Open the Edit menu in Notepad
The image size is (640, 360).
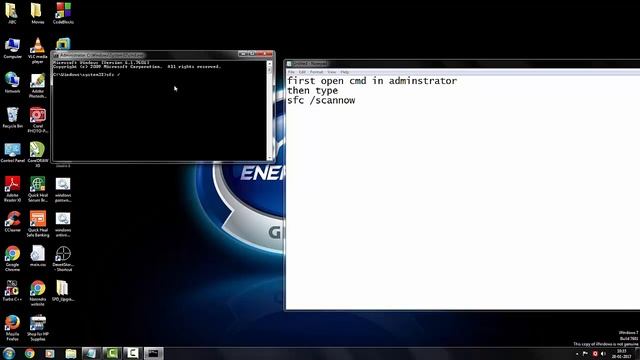(302, 72)
